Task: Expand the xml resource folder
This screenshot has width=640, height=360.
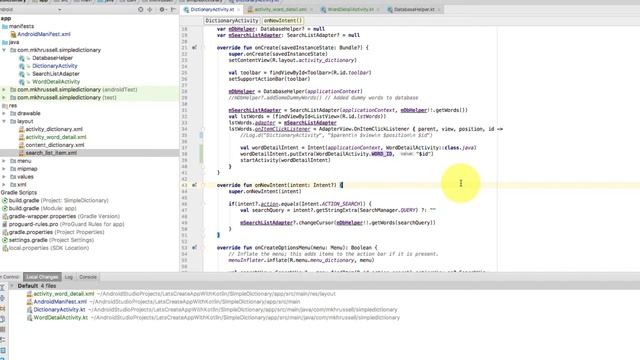Action: tap(4, 184)
